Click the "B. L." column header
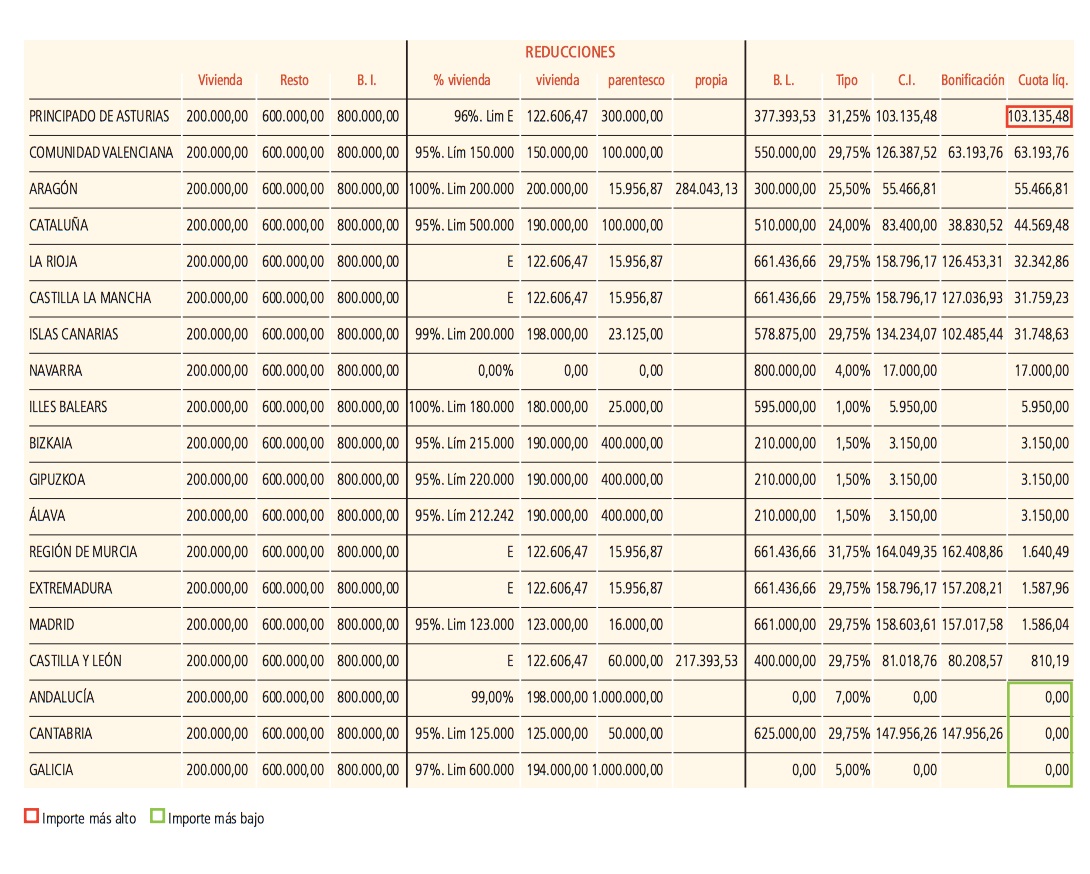The image size is (1090, 874). tap(783, 80)
